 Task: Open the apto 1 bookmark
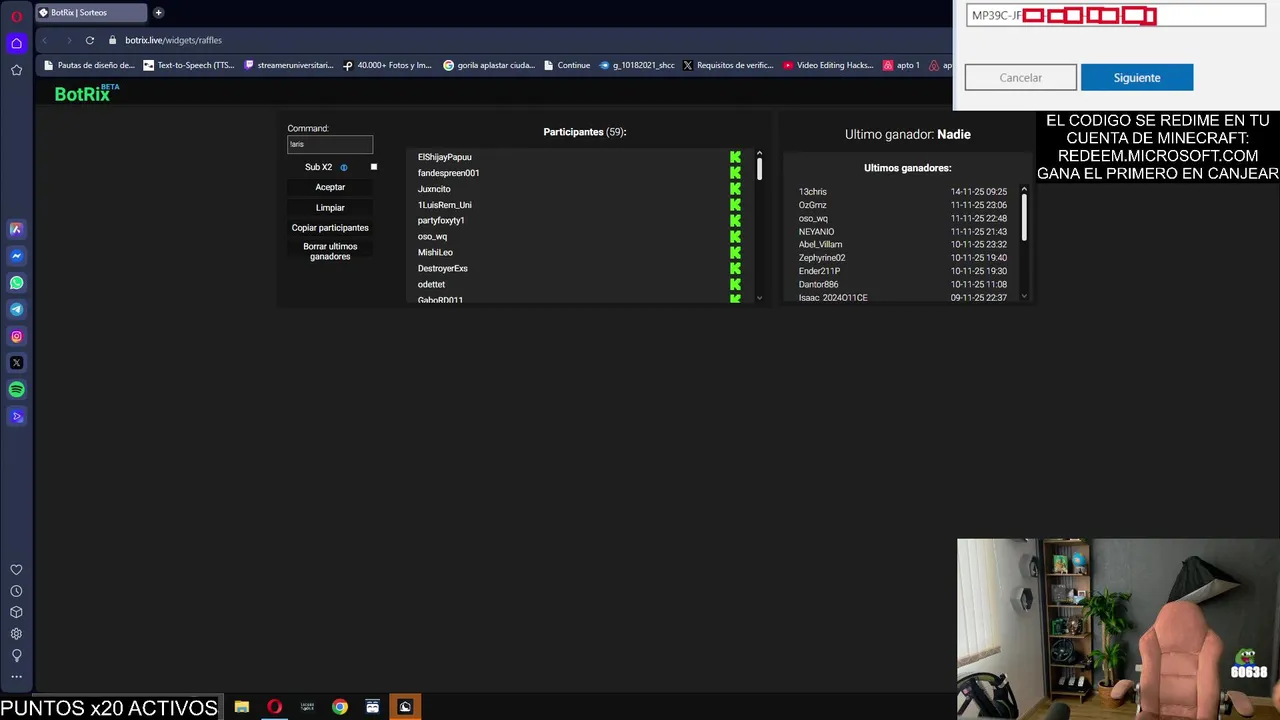901,65
